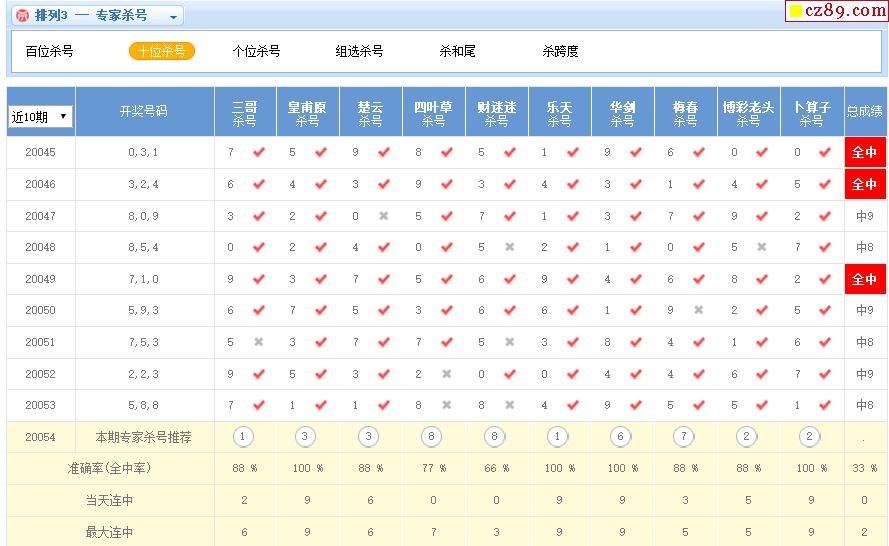
Task: Click the circled 1 under 乐天 in row 20054
Action: [557, 437]
